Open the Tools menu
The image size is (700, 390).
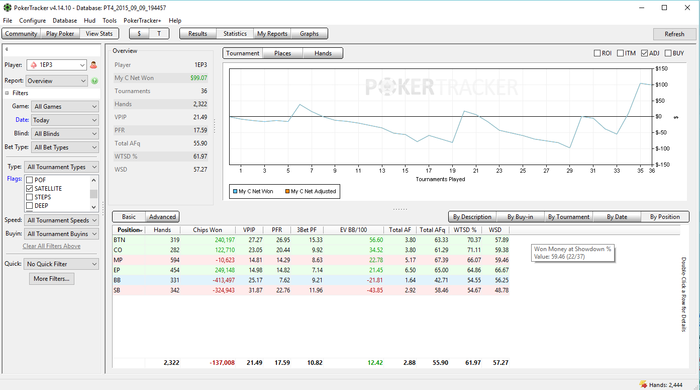[109, 21]
